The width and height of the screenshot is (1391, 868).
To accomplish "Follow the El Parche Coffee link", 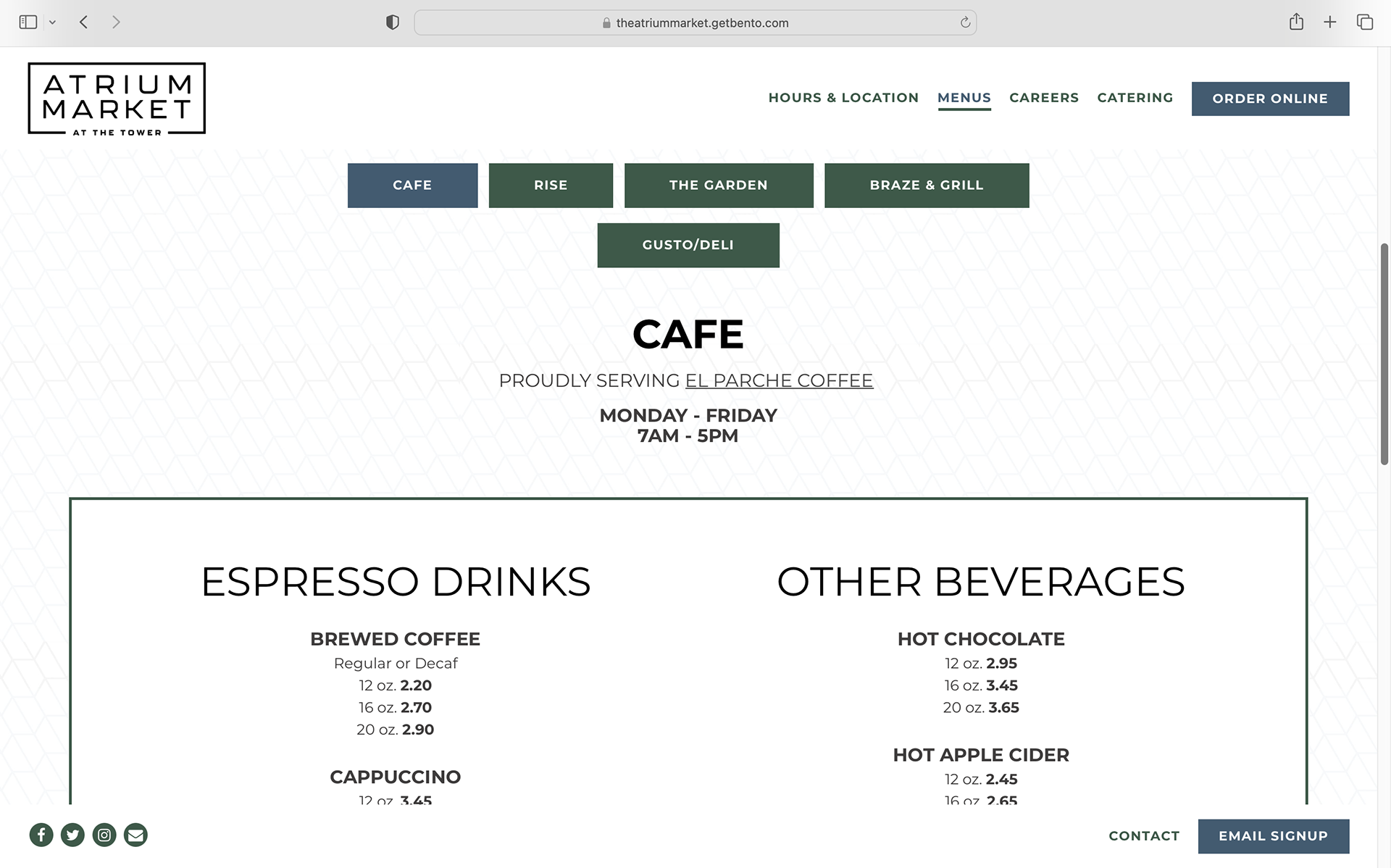I will (779, 380).
